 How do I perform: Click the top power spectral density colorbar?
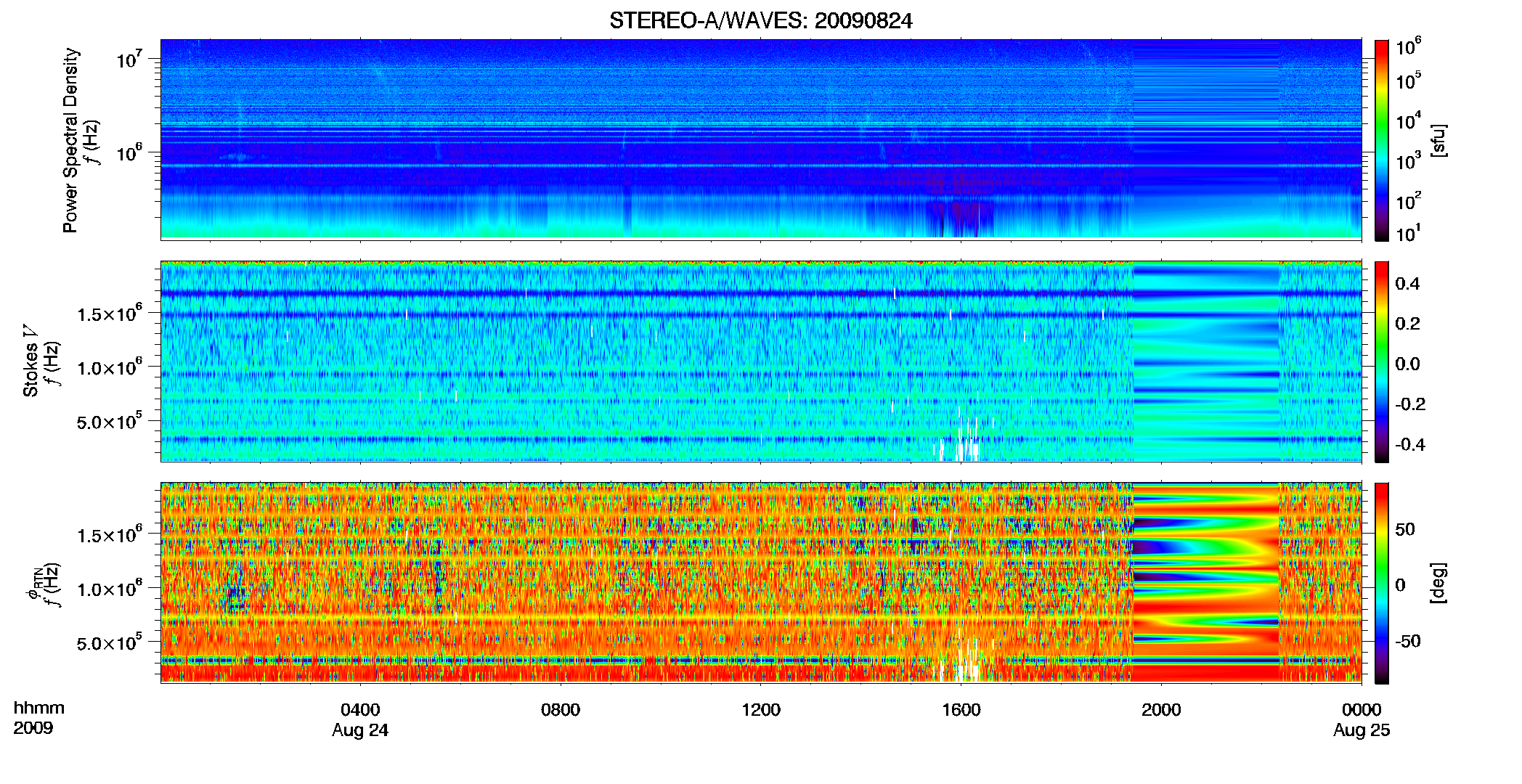click(1382, 140)
